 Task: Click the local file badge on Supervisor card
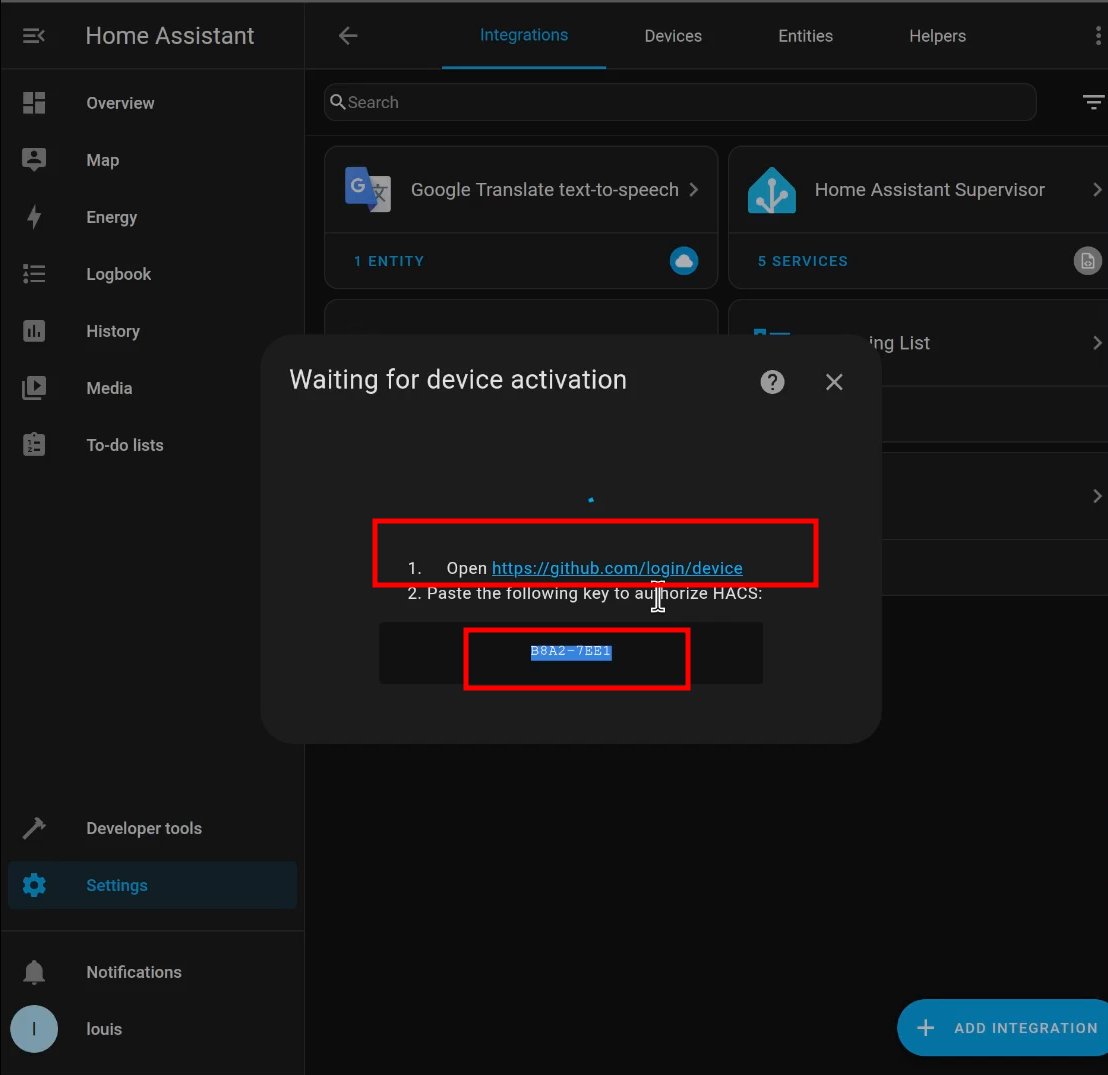click(x=1088, y=261)
